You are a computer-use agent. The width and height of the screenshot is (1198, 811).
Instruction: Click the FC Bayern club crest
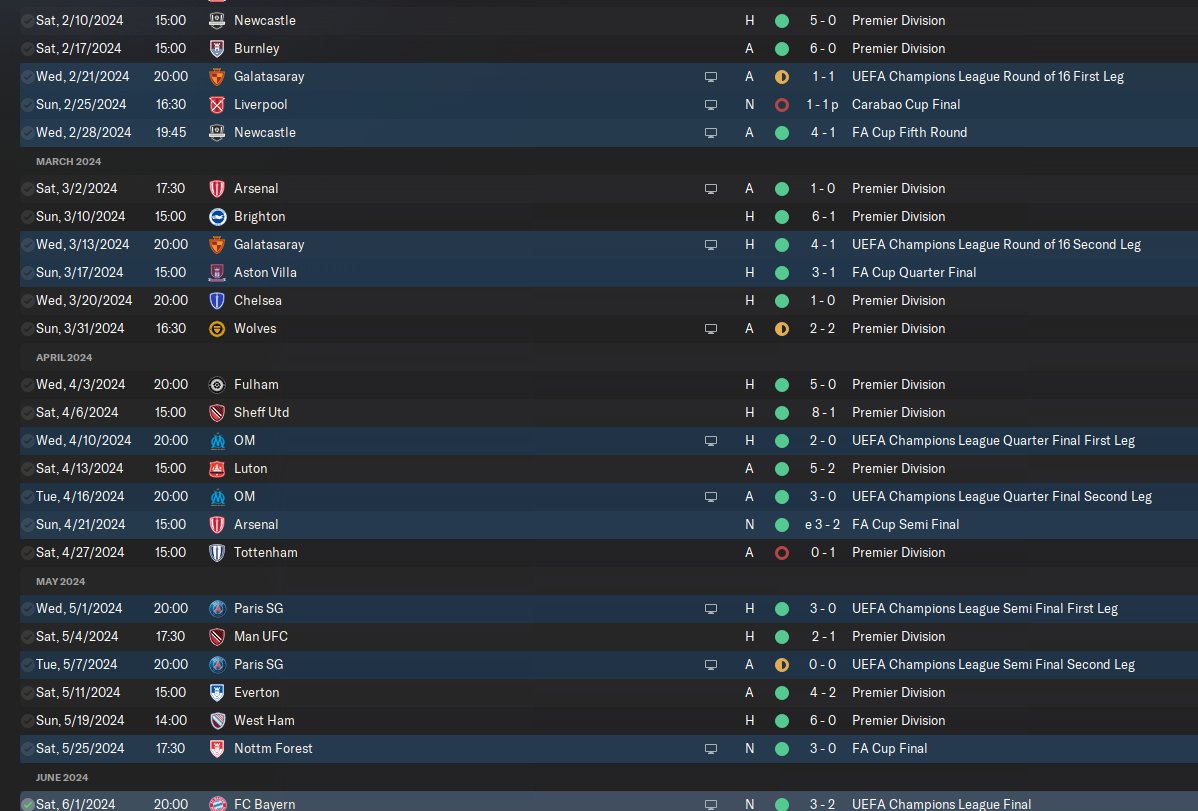tap(217, 803)
